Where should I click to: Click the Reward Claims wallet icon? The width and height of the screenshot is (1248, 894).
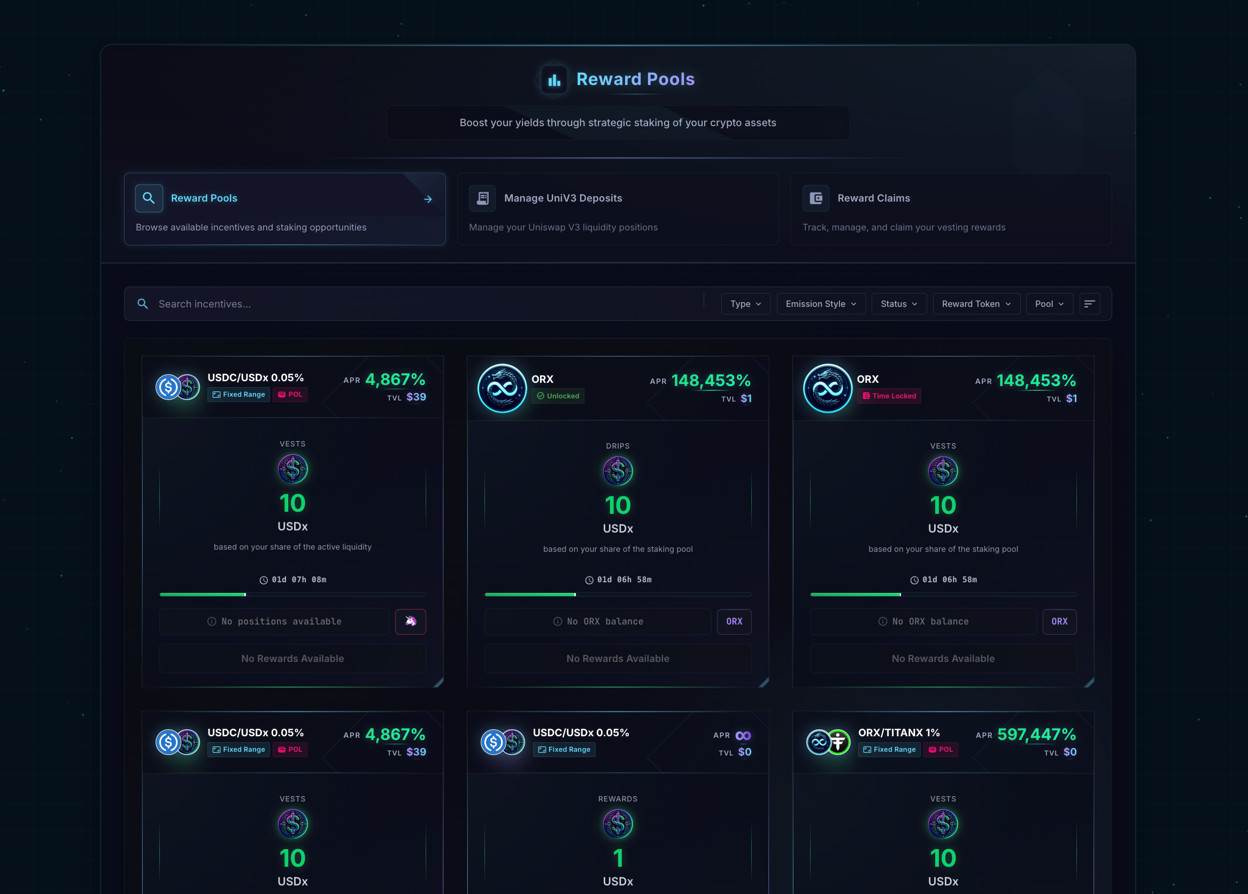tap(816, 198)
